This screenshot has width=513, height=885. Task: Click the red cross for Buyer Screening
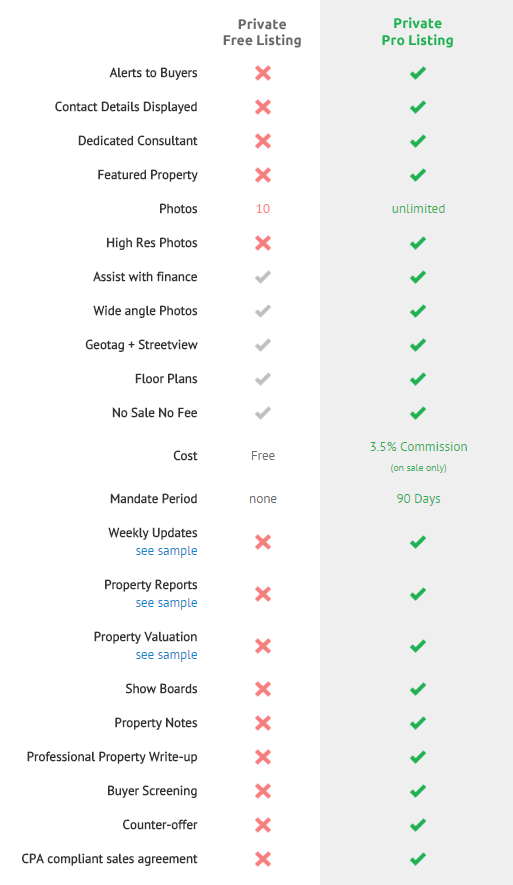coord(263,791)
